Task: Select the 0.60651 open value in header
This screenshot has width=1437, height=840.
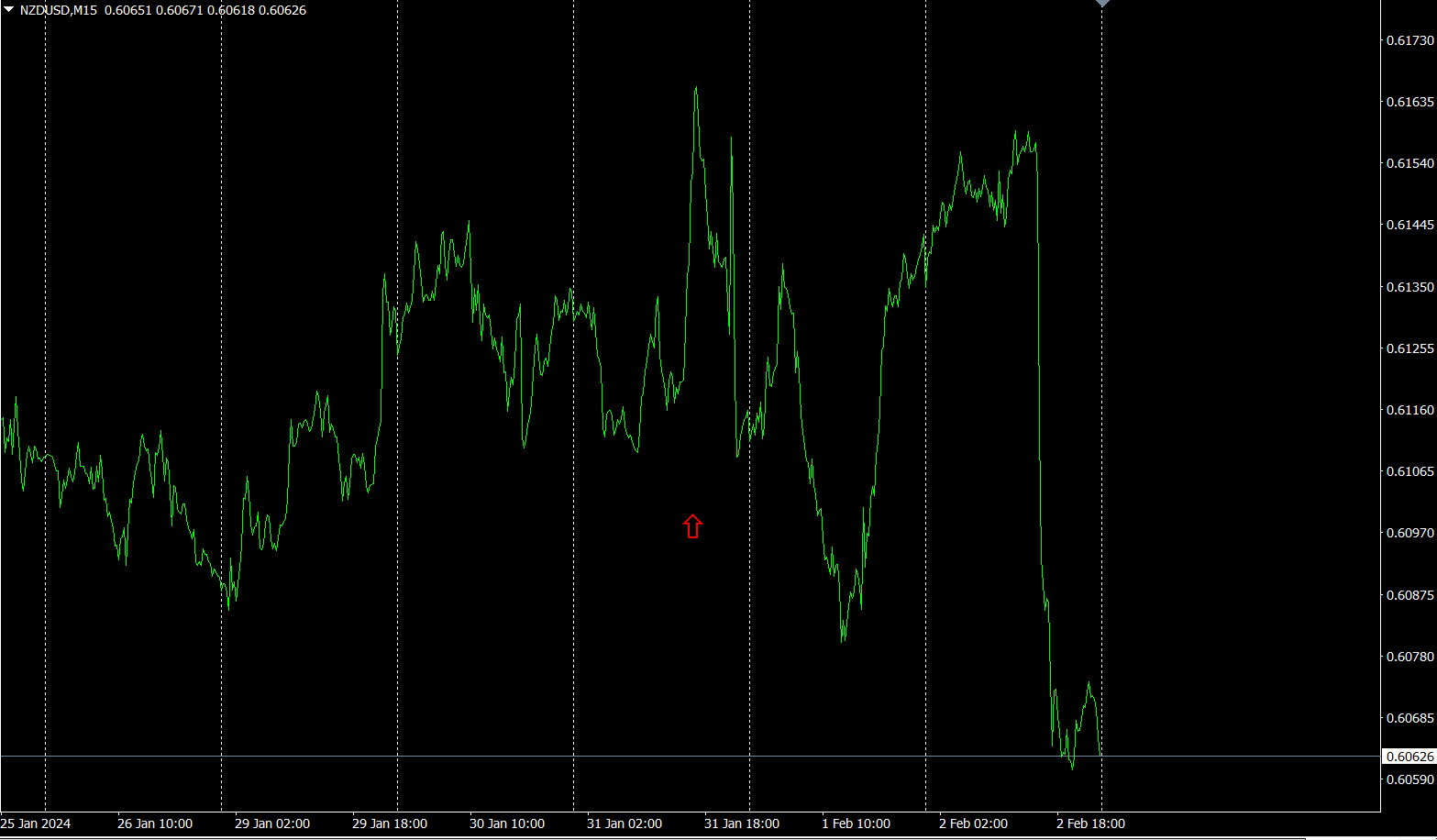Action: 128,10
